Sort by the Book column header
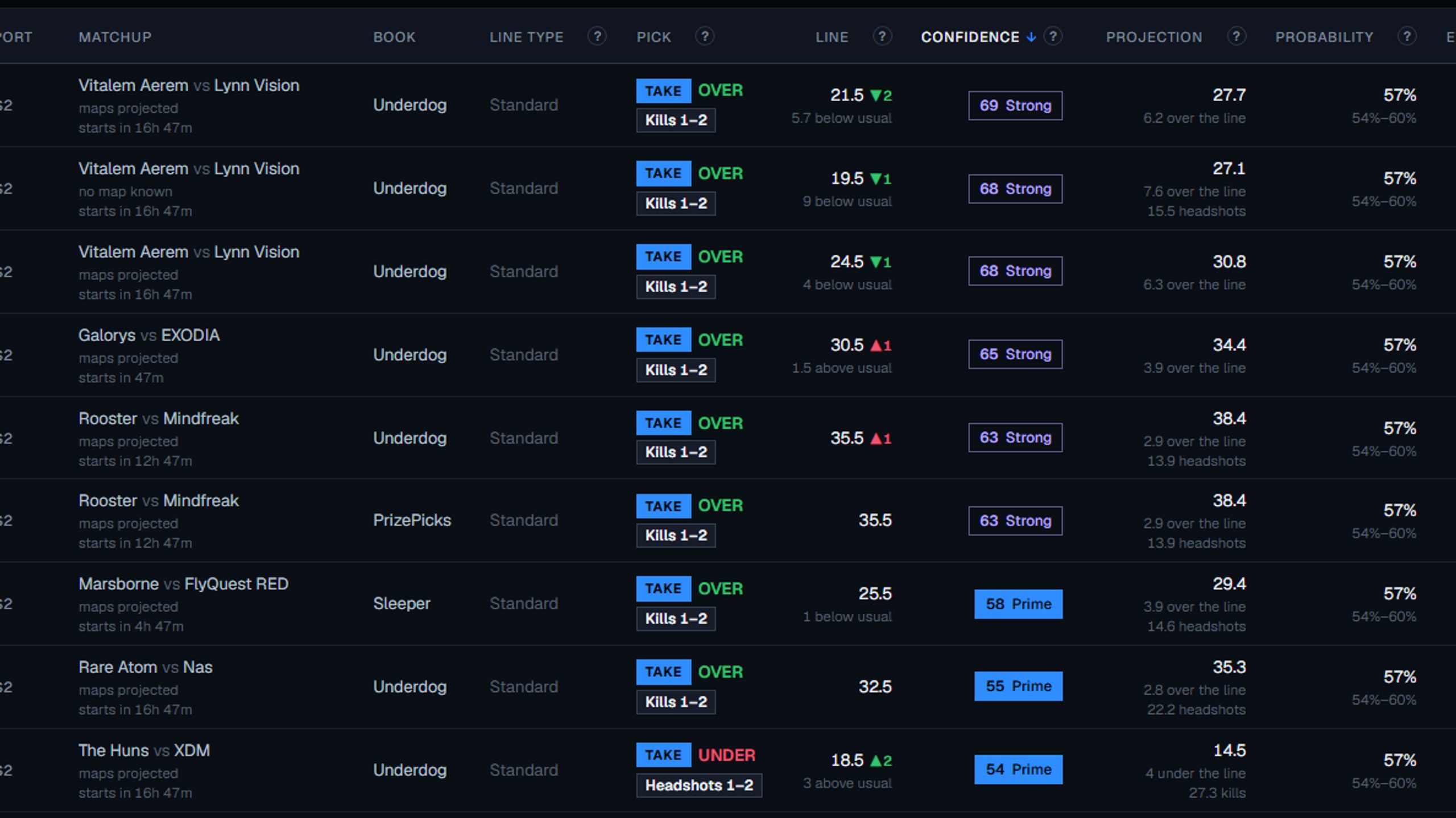 tap(394, 38)
